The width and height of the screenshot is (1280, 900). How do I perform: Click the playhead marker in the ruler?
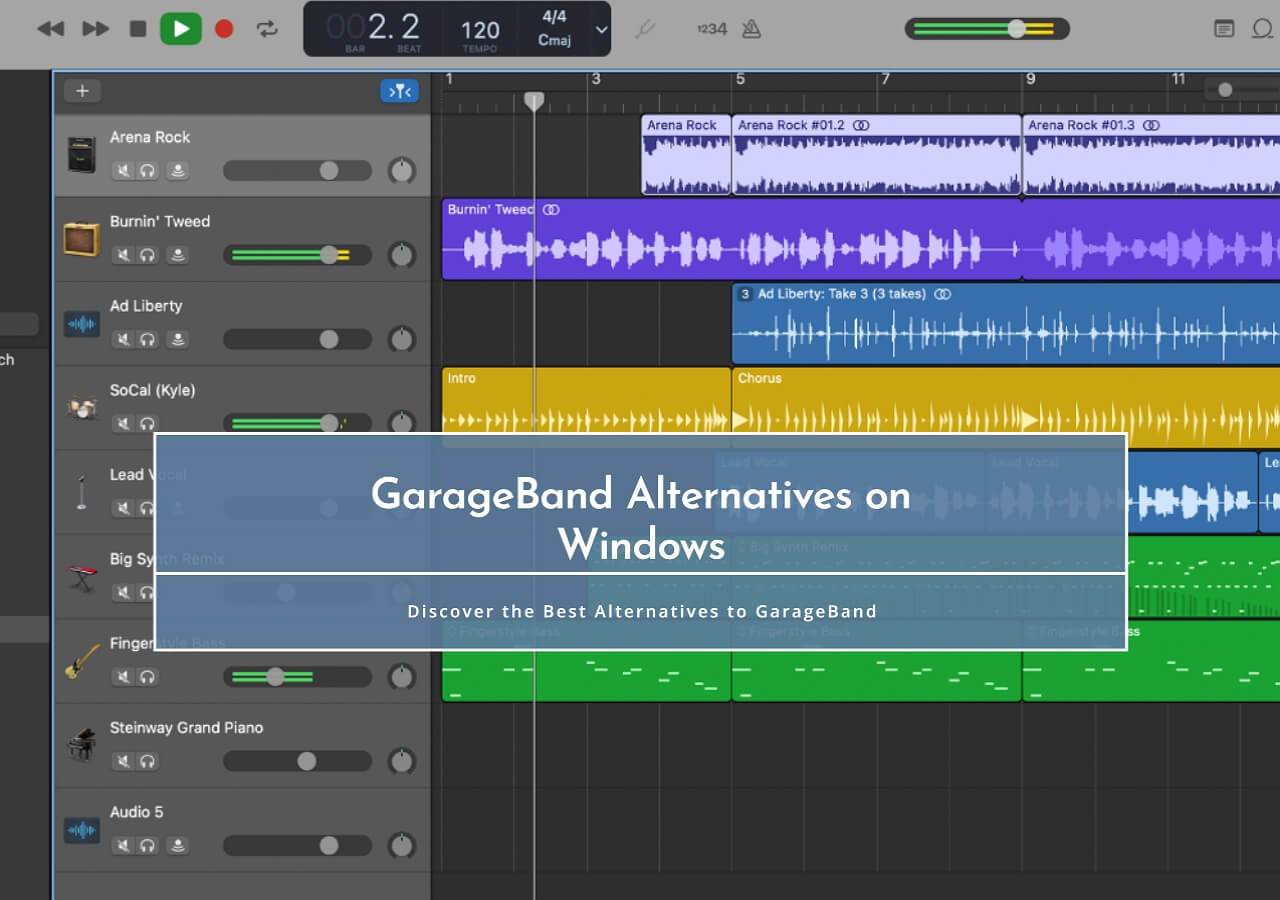(x=534, y=101)
